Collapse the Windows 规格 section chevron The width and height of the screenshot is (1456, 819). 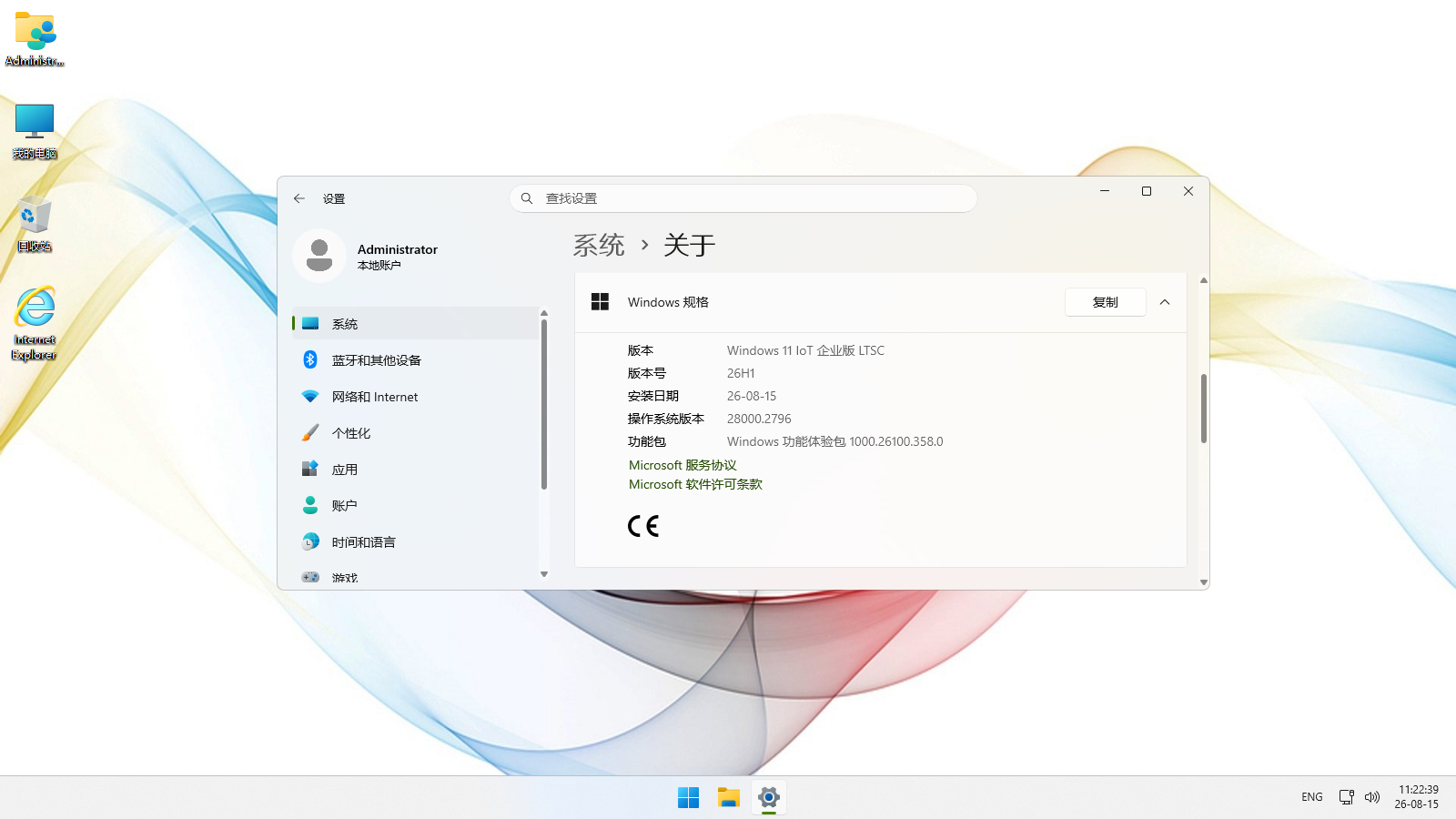(1165, 302)
